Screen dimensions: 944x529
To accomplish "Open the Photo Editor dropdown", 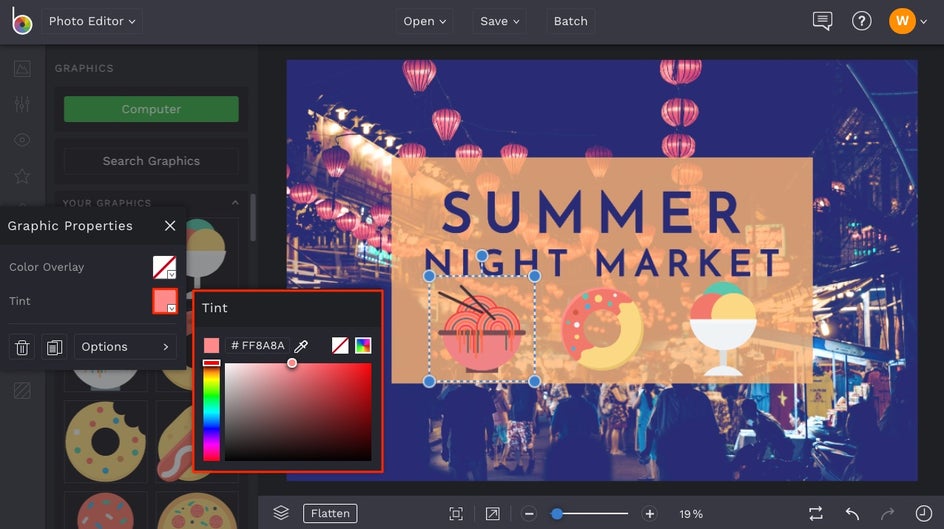I will (92, 21).
